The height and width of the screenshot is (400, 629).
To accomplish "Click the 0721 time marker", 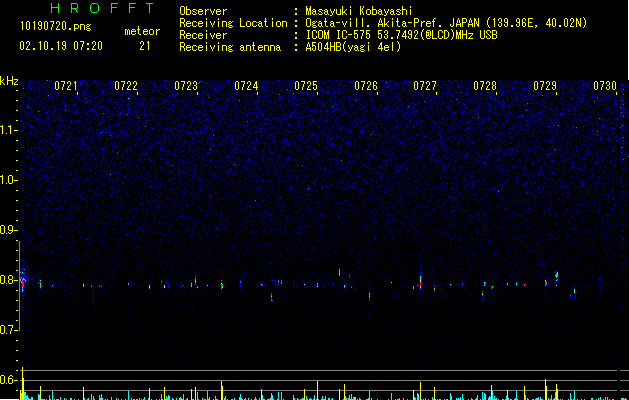I will [x=66, y=86].
